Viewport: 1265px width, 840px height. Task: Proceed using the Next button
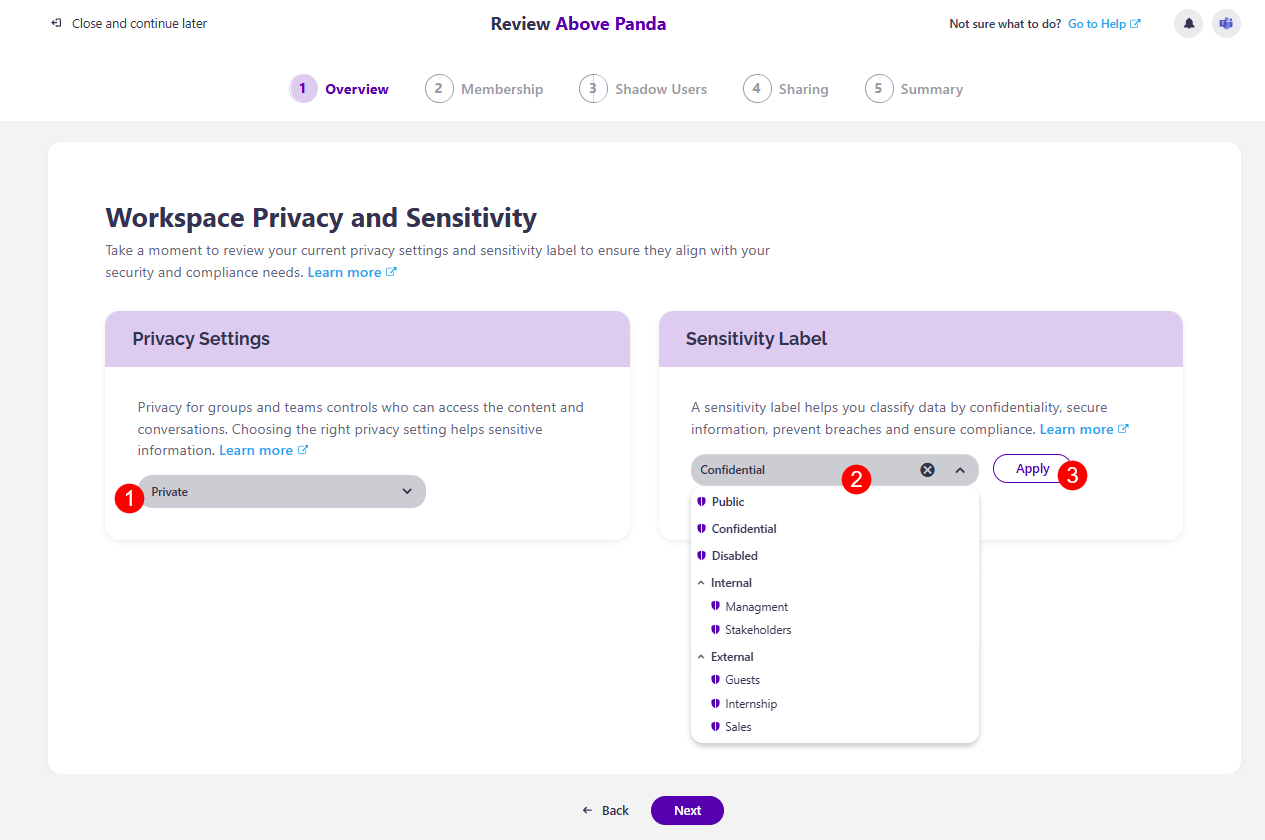(x=687, y=810)
